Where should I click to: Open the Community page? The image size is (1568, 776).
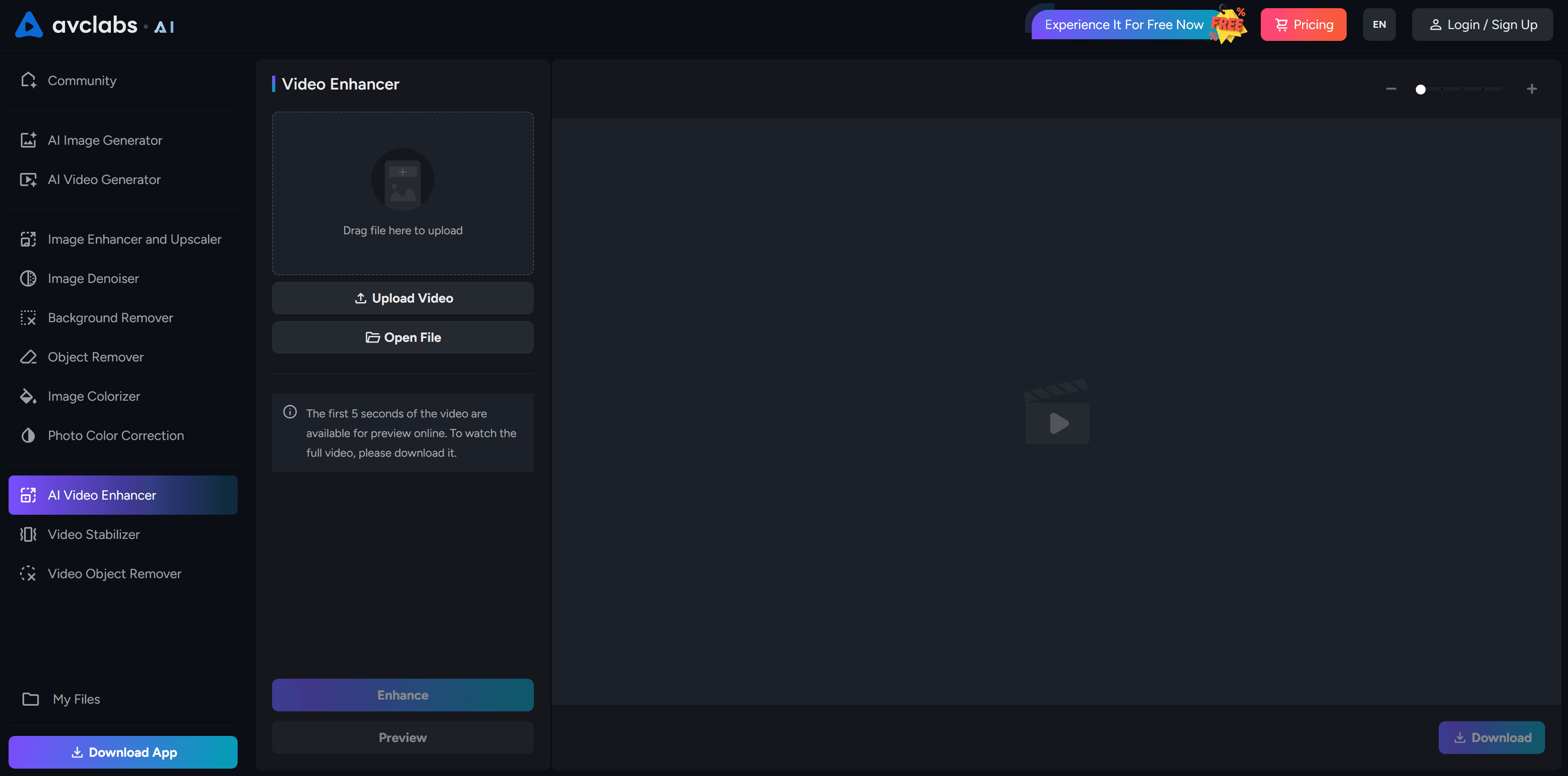click(123, 80)
